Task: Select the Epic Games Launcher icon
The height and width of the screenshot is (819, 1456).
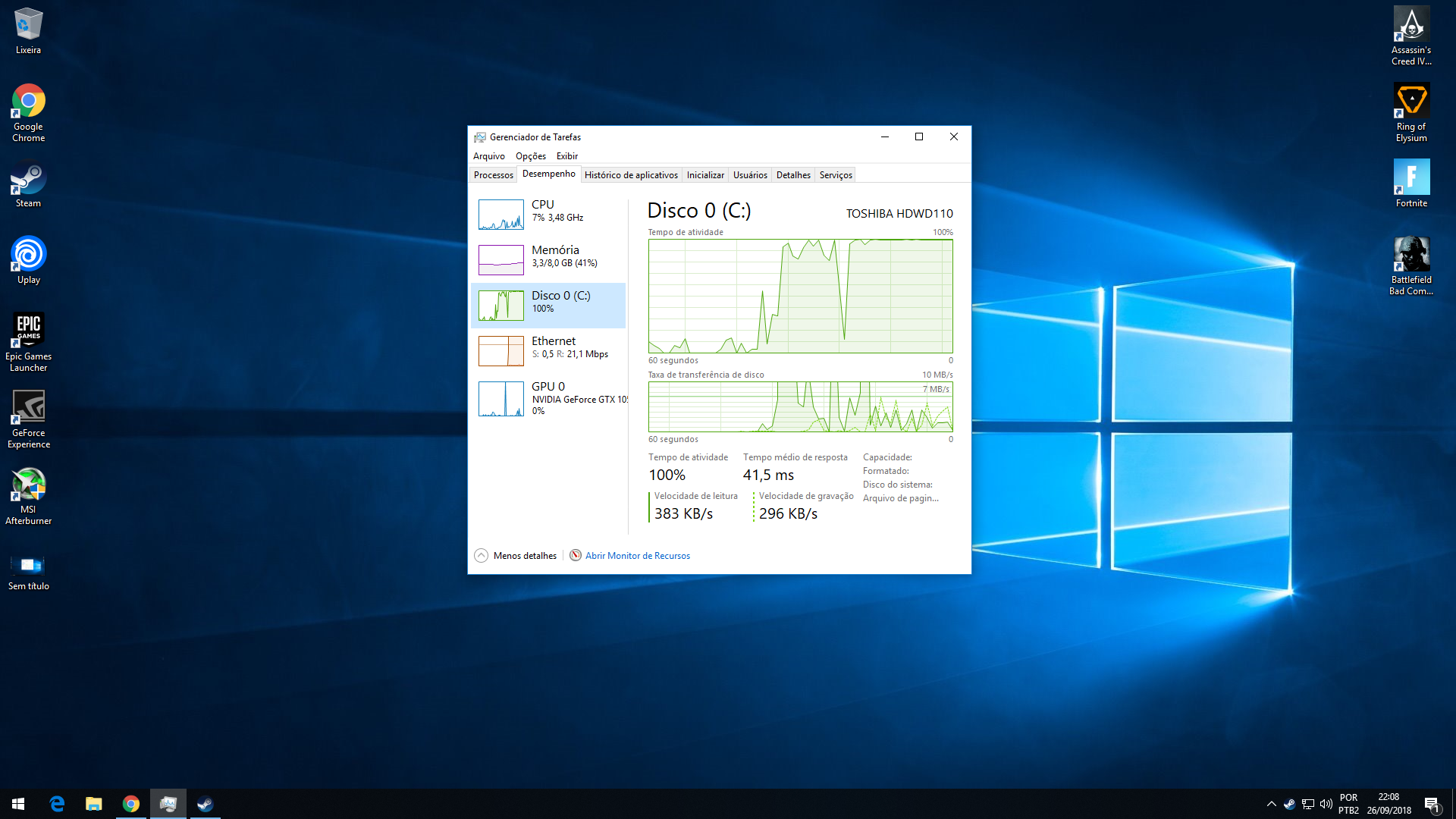Action: coord(28,342)
